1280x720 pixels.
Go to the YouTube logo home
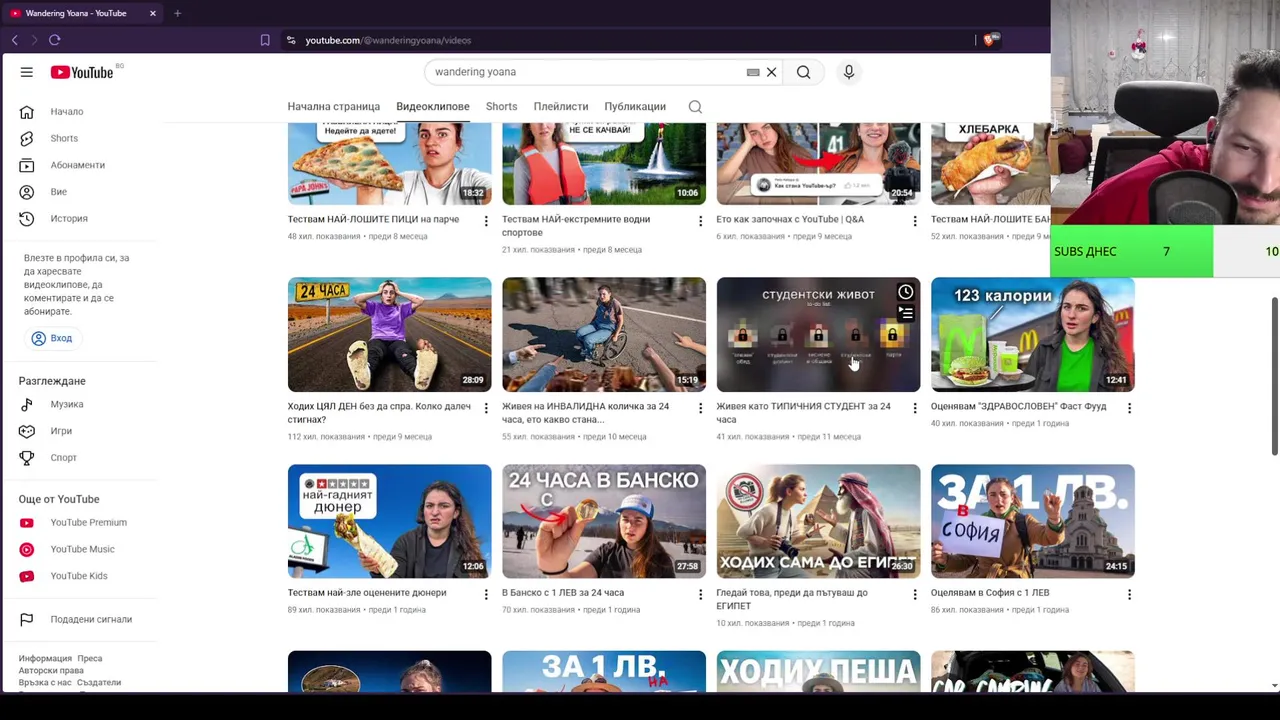[x=82, y=72]
